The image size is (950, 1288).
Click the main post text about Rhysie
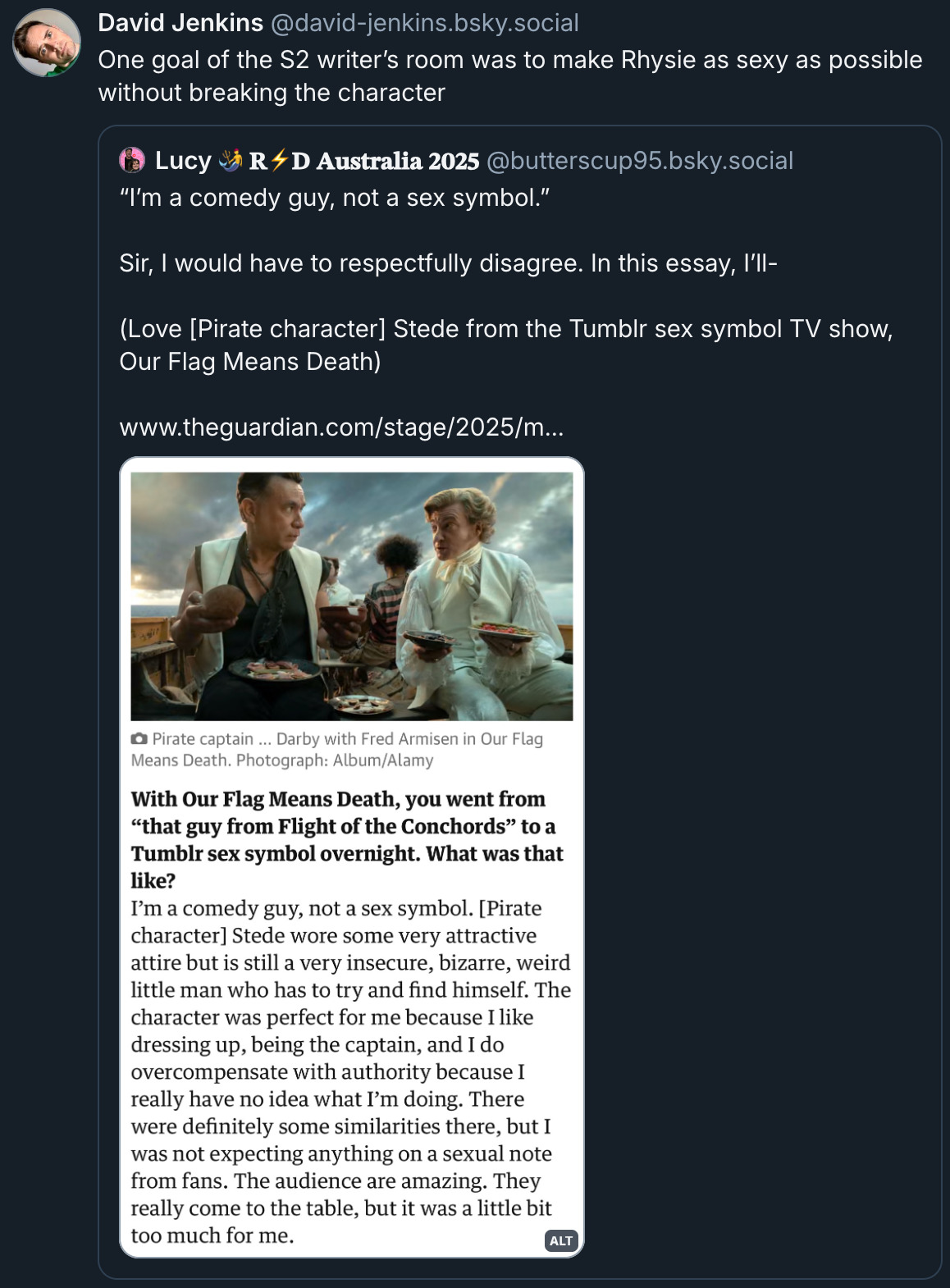(x=509, y=75)
